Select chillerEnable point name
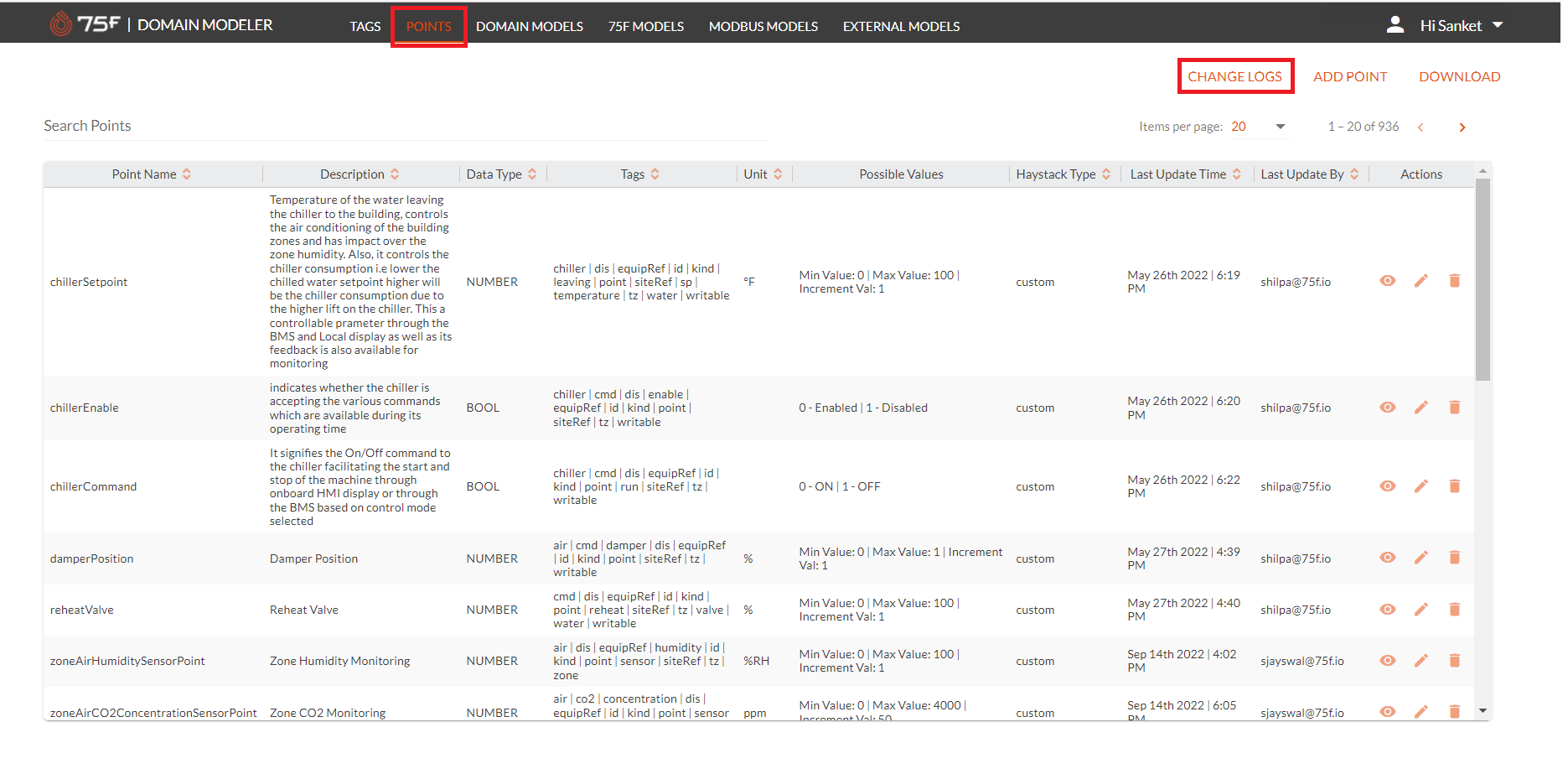This screenshot has height=774, width=1568. (x=85, y=408)
